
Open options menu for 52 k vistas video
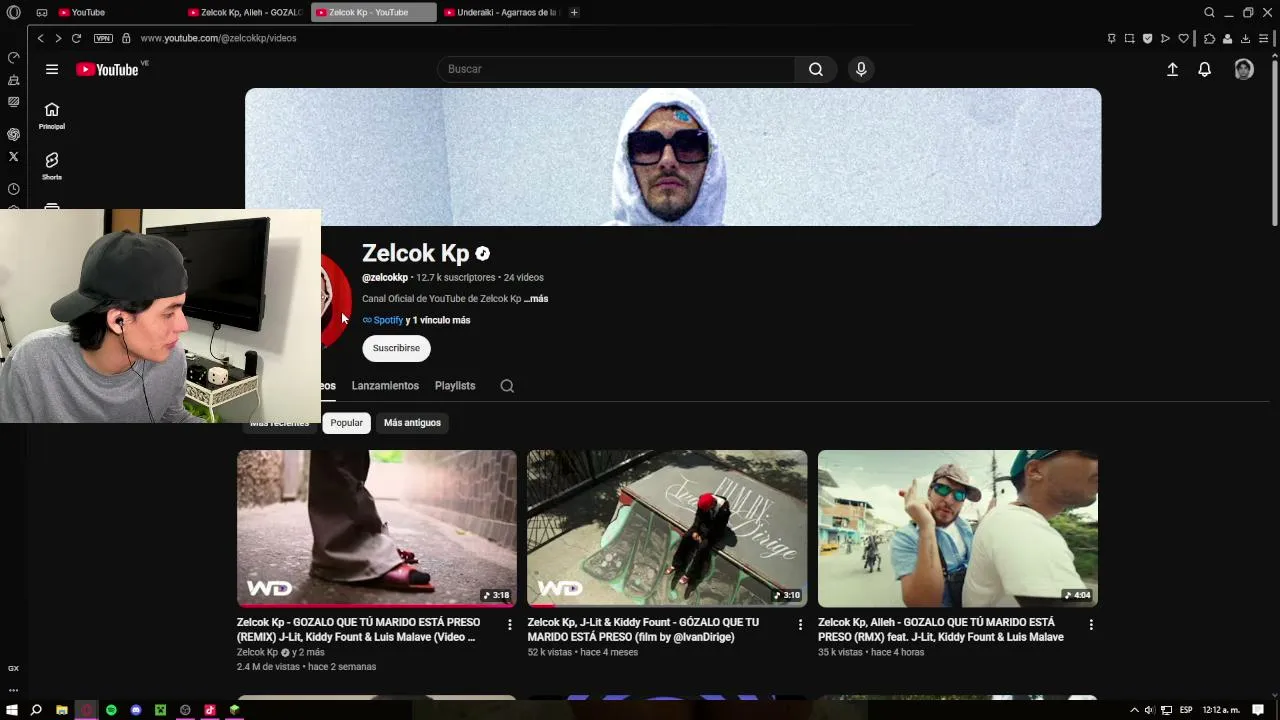coord(800,625)
